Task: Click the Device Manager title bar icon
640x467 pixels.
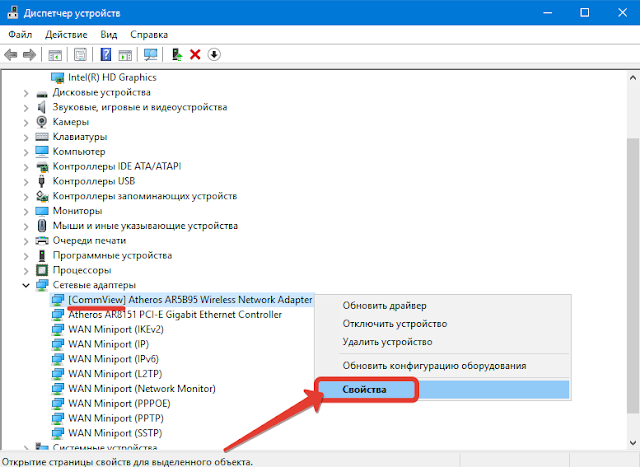Action: pos(13,13)
